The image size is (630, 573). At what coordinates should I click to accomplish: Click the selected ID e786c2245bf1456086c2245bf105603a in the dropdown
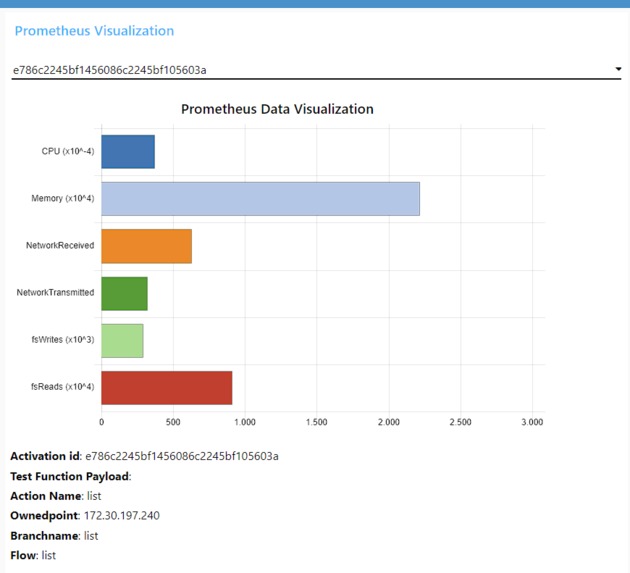pyautogui.click(x=110, y=70)
